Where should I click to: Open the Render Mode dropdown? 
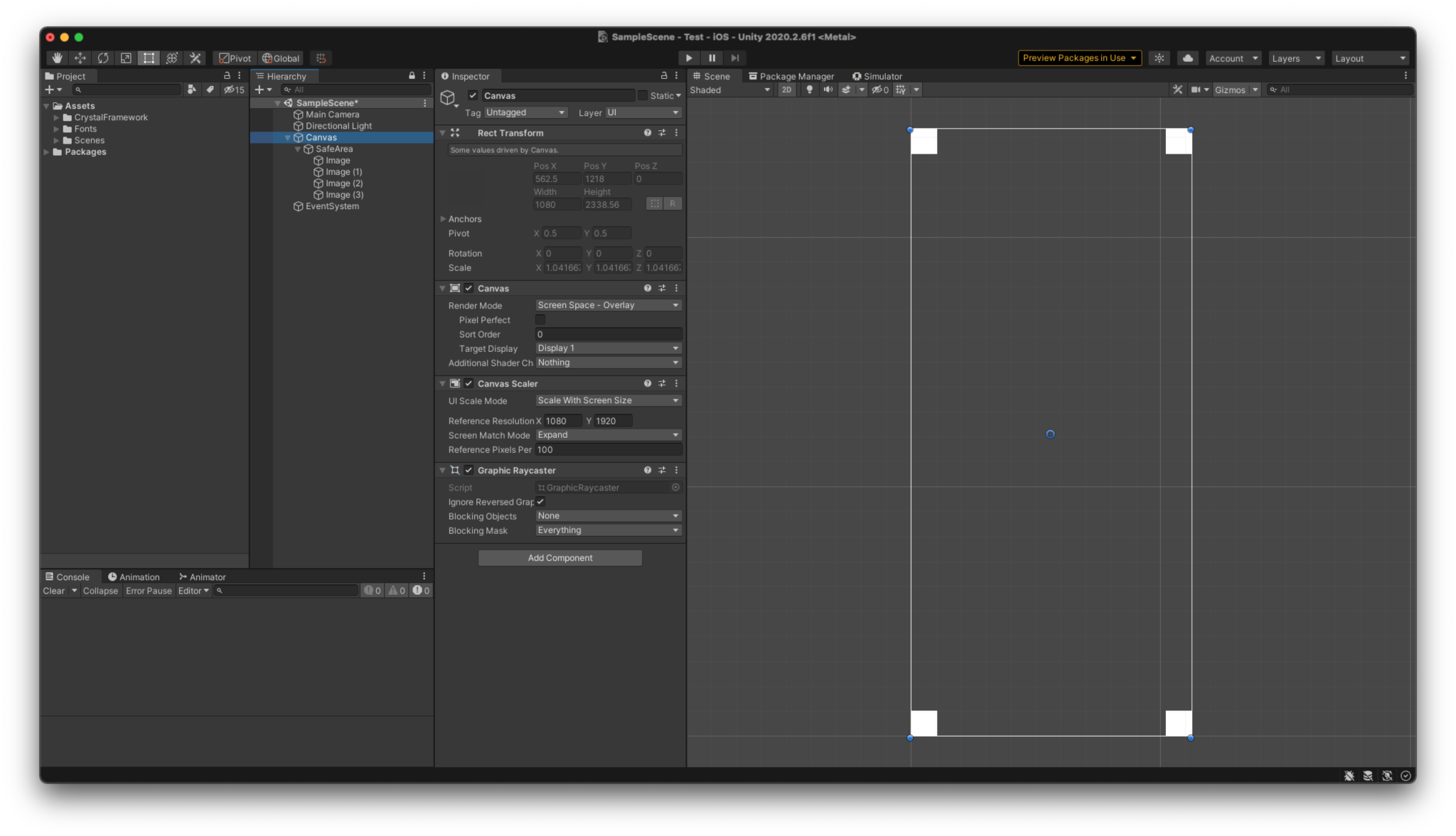pos(607,305)
